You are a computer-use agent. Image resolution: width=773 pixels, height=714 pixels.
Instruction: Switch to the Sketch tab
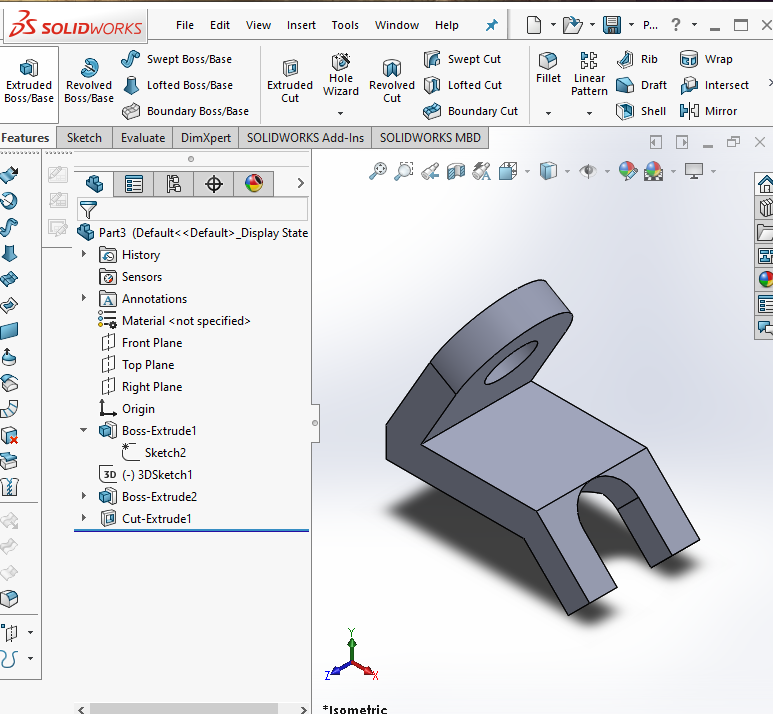[x=84, y=138]
